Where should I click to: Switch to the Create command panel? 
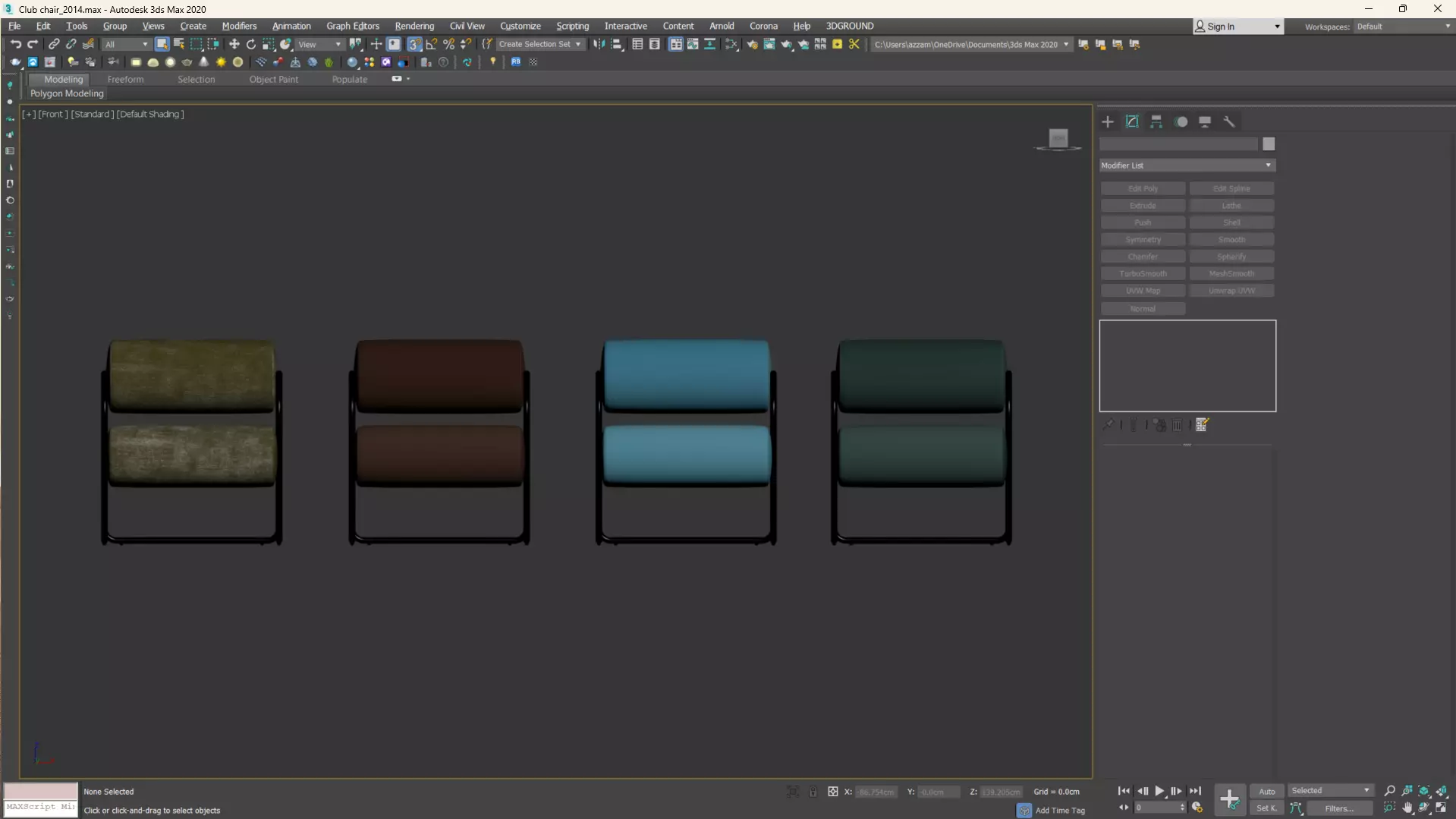1108,121
